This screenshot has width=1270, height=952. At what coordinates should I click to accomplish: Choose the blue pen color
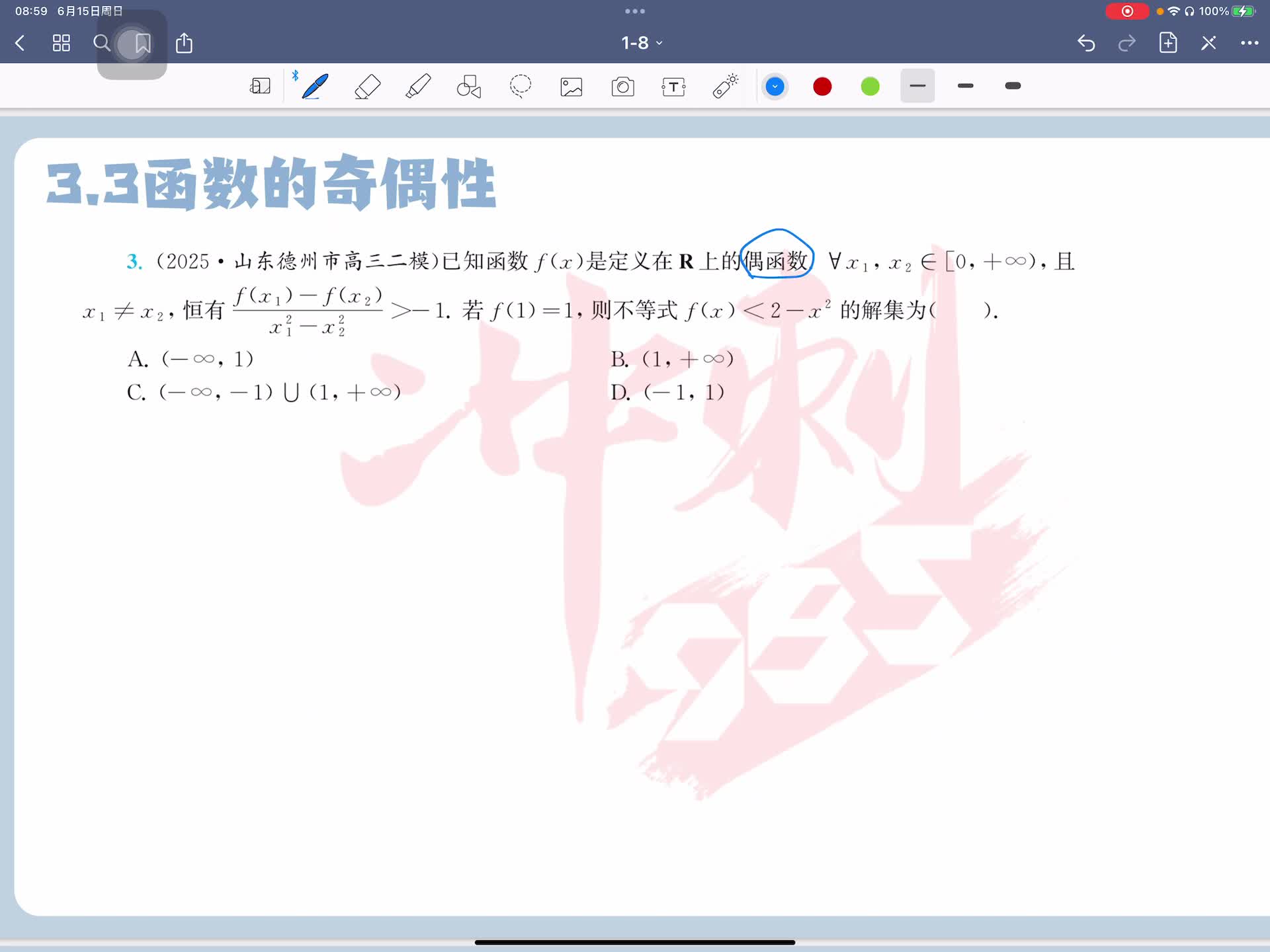coord(775,87)
